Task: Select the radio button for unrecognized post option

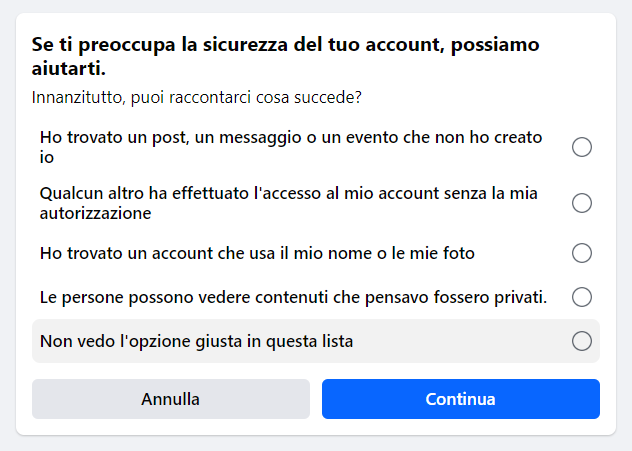Action: coord(582,148)
